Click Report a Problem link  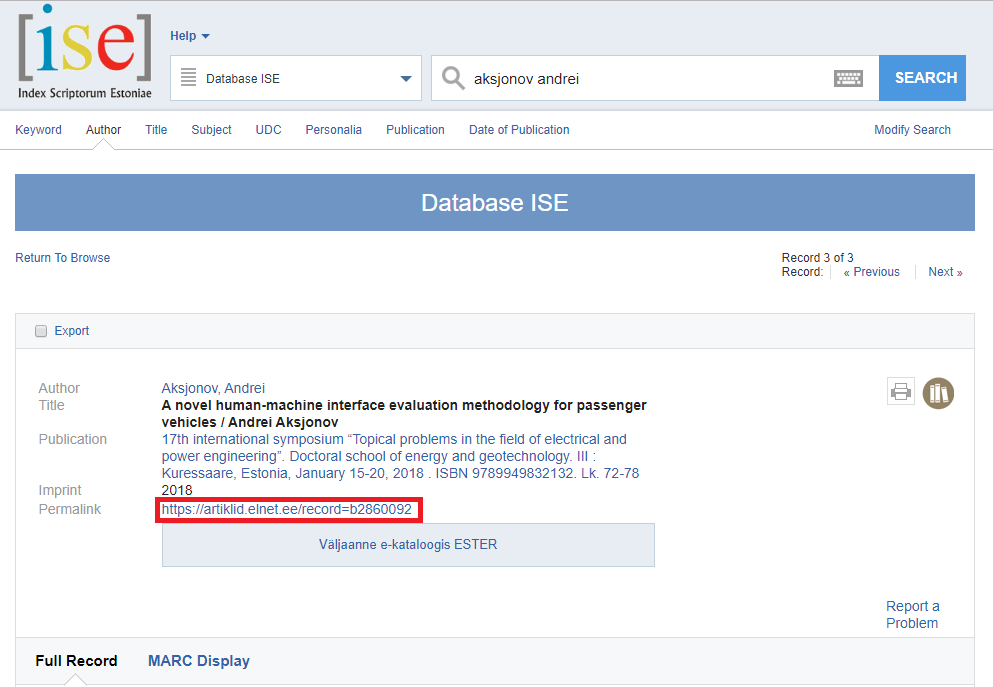coord(913,615)
